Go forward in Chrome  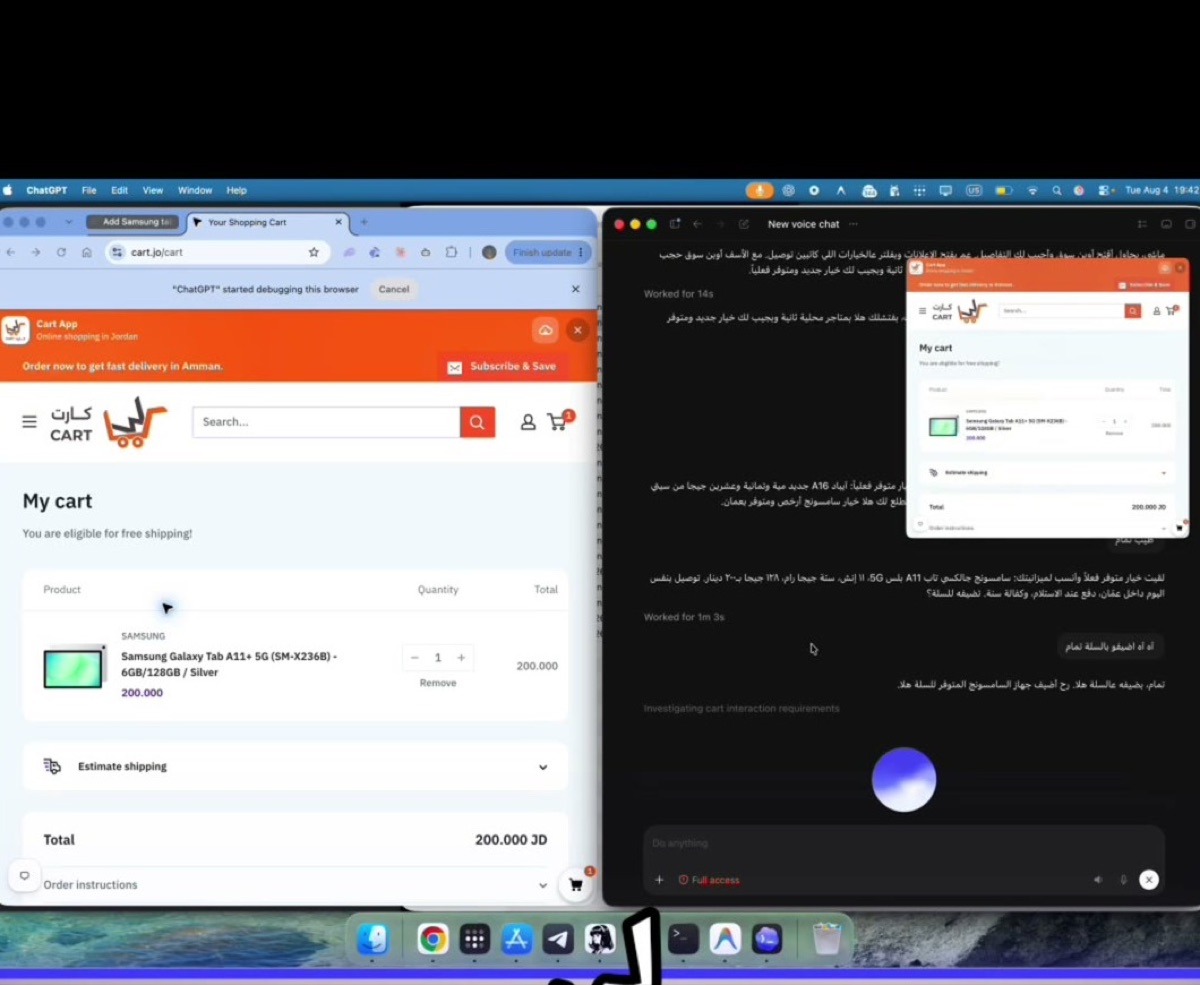click(x=36, y=253)
